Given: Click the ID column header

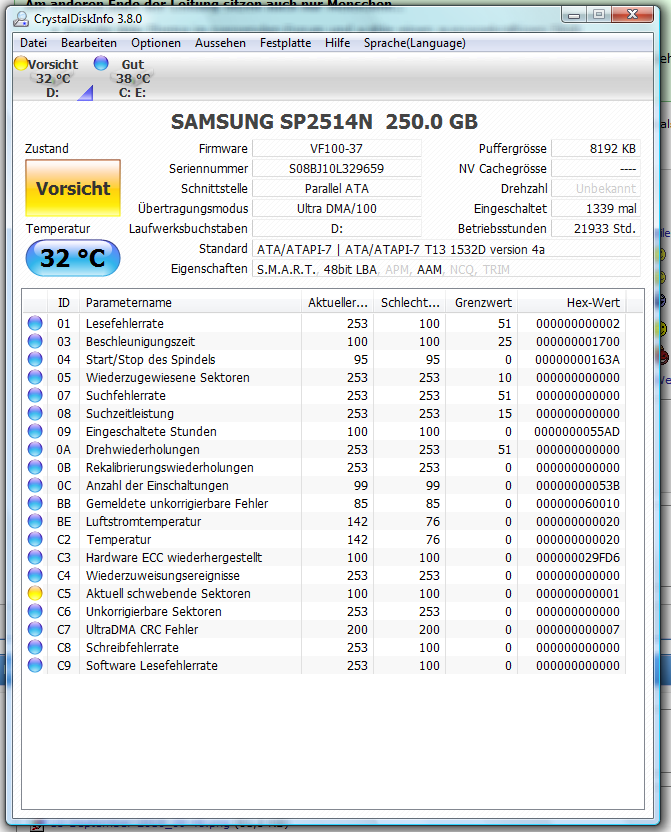Looking at the screenshot, I should click(x=64, y=303).
